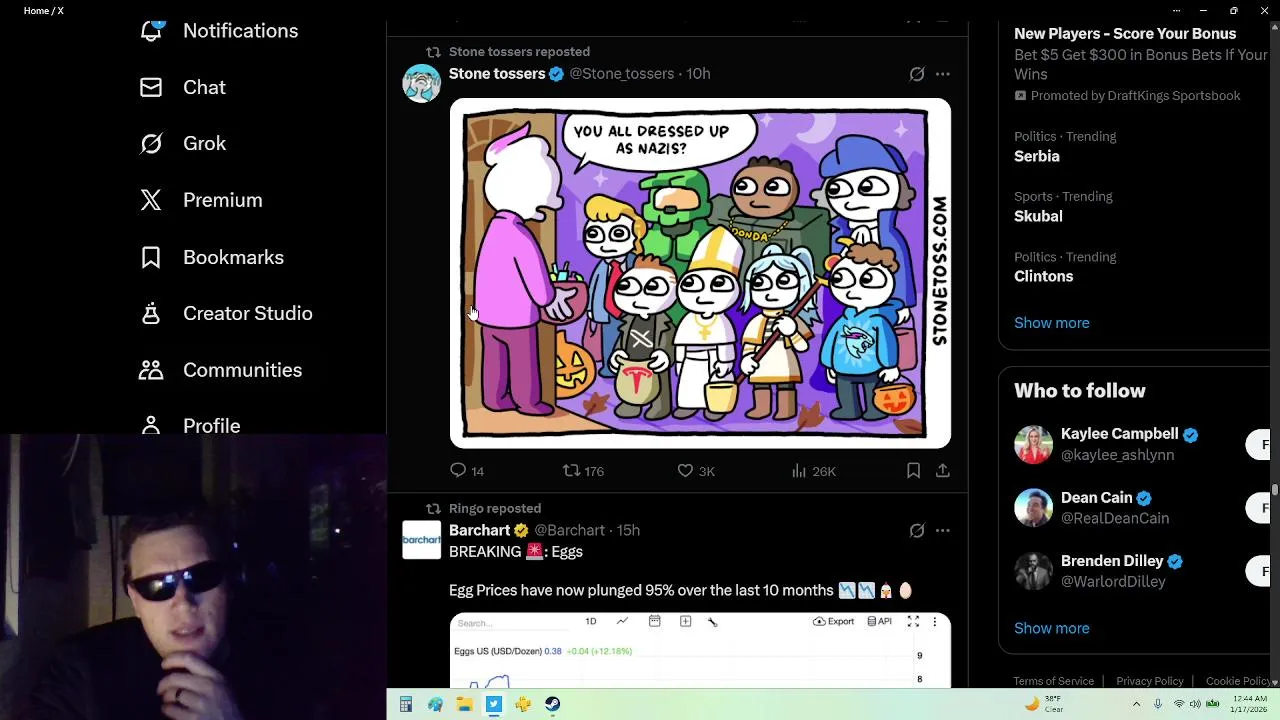
Task: Click the microphone tray icon
Action: [1158, 705]
